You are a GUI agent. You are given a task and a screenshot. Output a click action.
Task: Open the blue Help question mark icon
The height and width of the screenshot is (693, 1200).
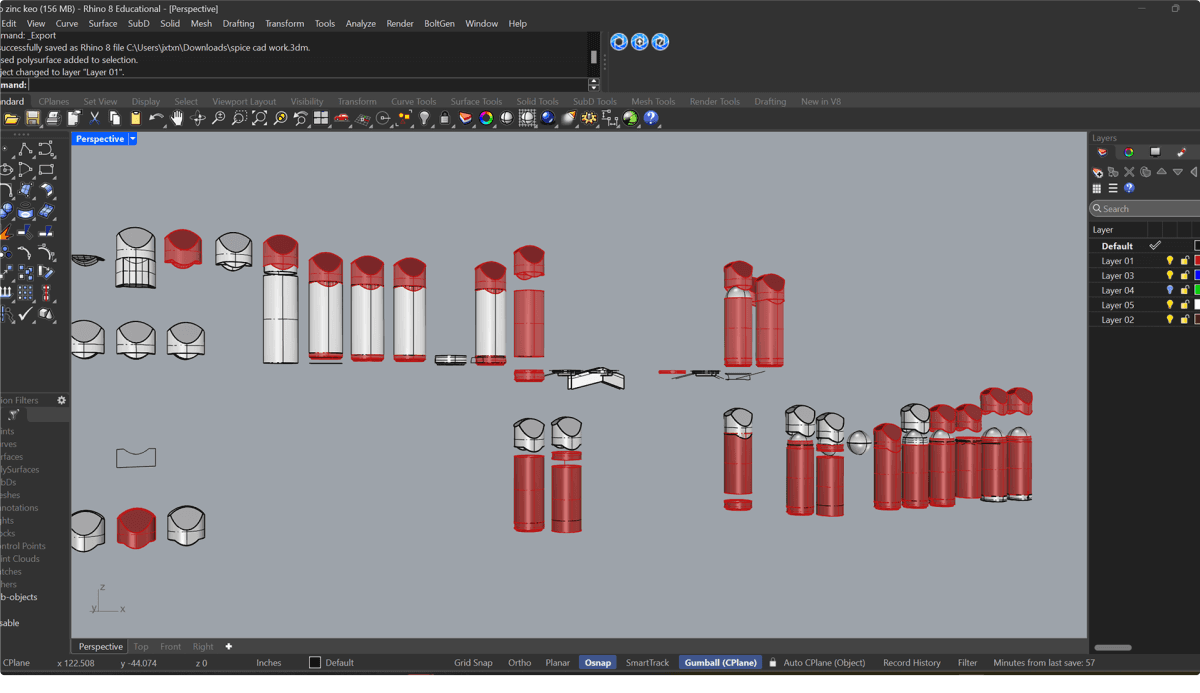[651, 118]
